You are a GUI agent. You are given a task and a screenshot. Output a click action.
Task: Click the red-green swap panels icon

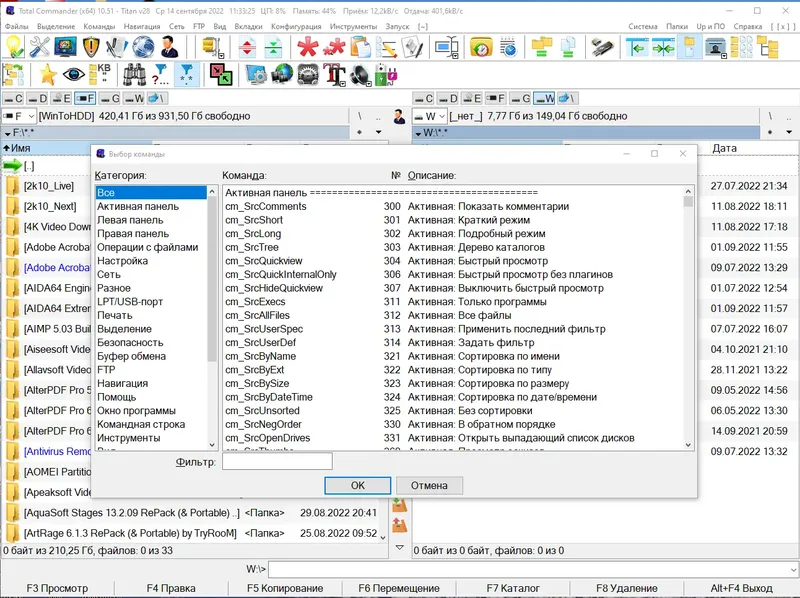tap(221, 75)
